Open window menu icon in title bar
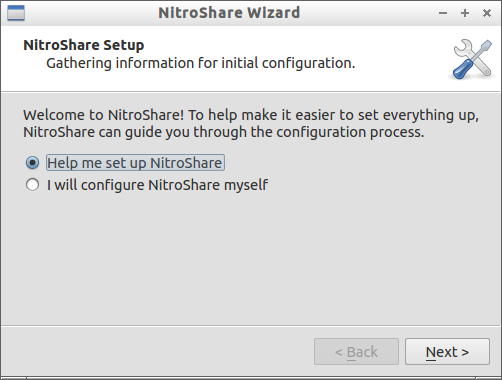This screenshot has height=380, width=502. (x=16, y=13)
